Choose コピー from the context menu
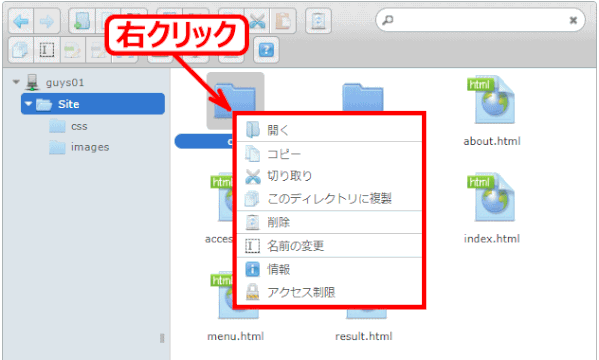The height and width of the screenshot is (360, 599). 329,154
